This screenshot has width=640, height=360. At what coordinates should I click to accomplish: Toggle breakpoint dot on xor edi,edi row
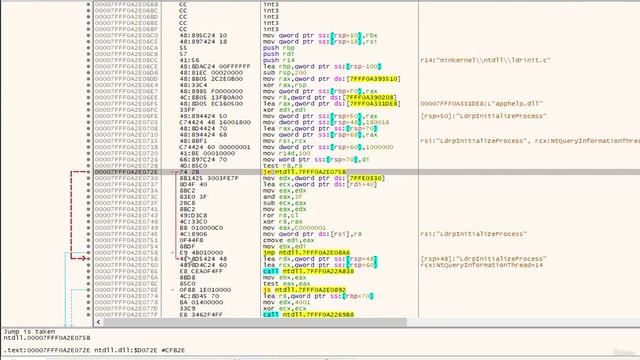(88, 110)
